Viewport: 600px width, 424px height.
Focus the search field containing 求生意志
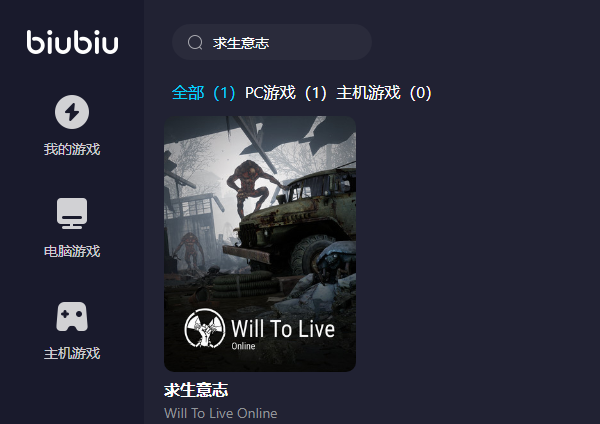[272, 42]
